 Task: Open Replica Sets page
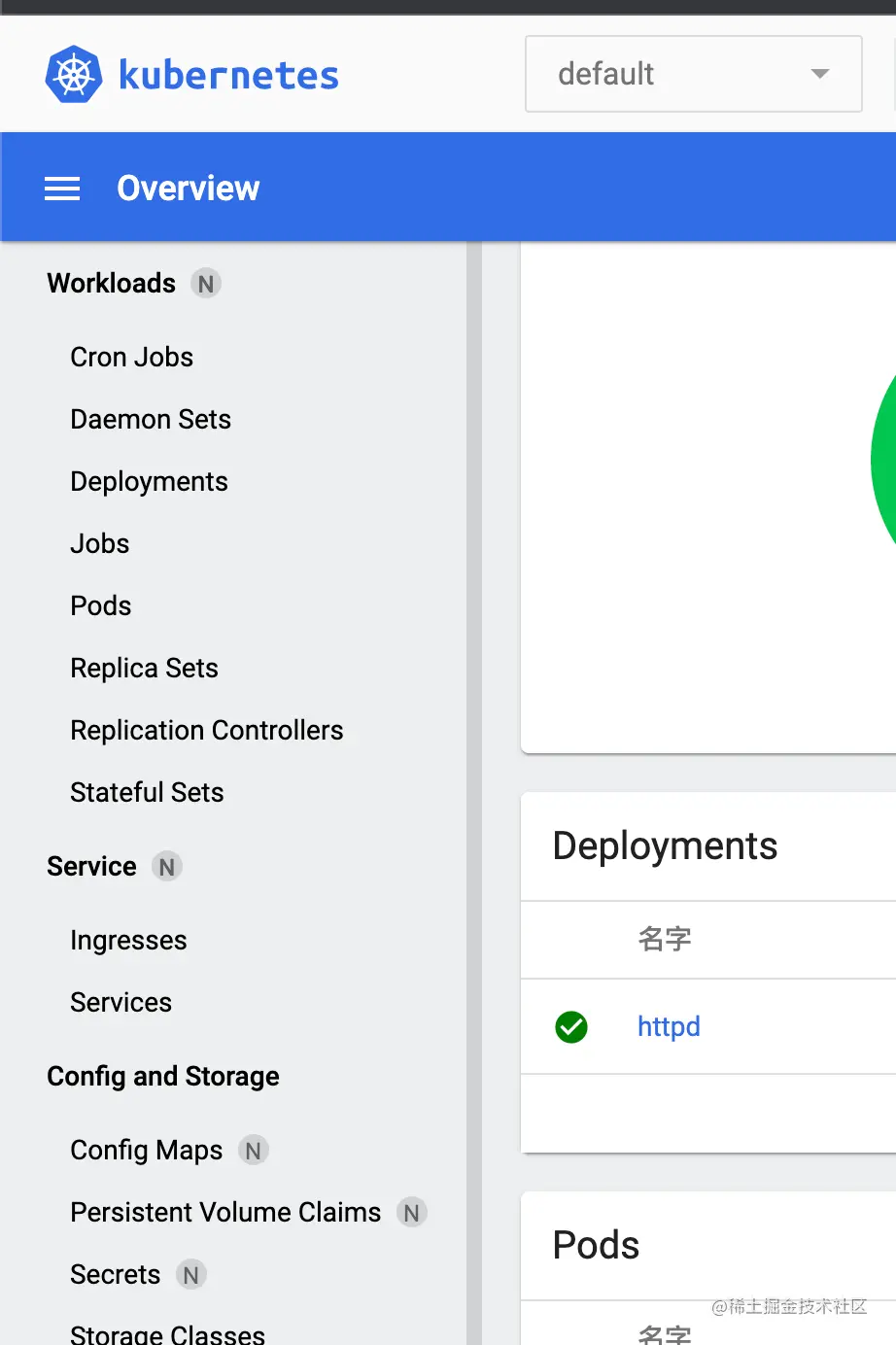point(144,669)
